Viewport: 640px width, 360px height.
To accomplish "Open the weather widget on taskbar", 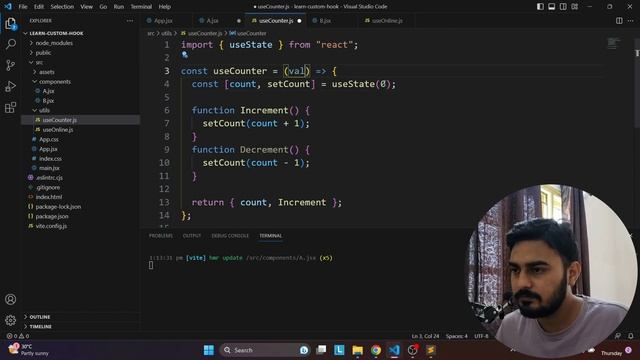I will click(x=29, y=350).
